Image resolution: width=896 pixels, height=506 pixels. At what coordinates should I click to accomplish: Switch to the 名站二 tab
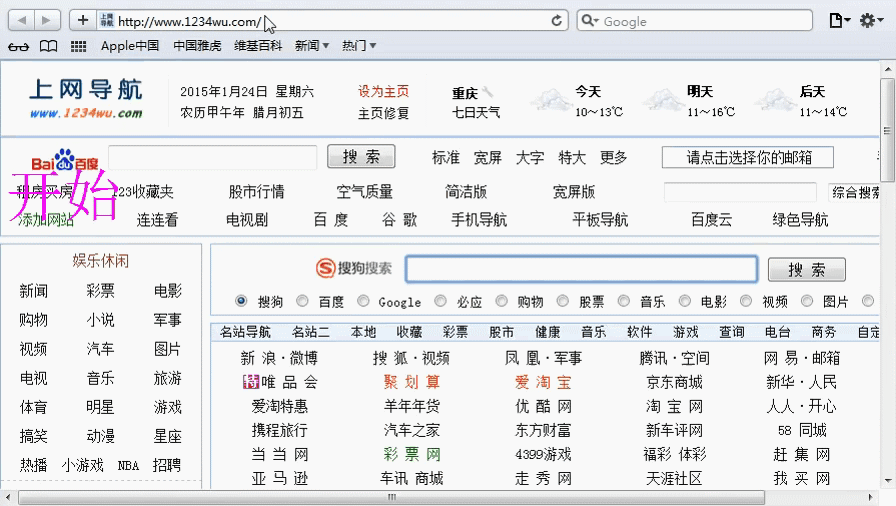coord(310,332)
